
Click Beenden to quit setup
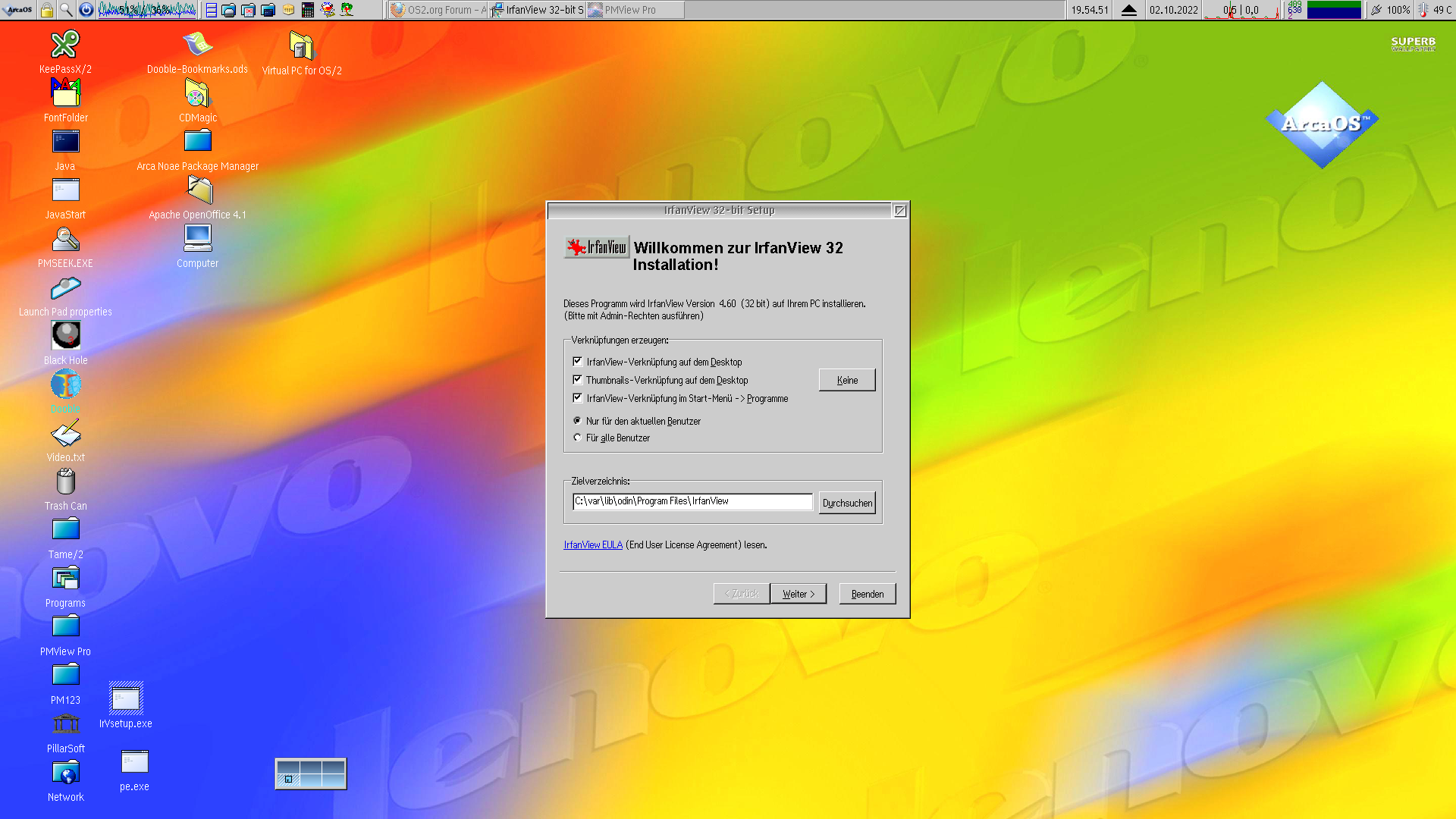click(x=868, y=594)
